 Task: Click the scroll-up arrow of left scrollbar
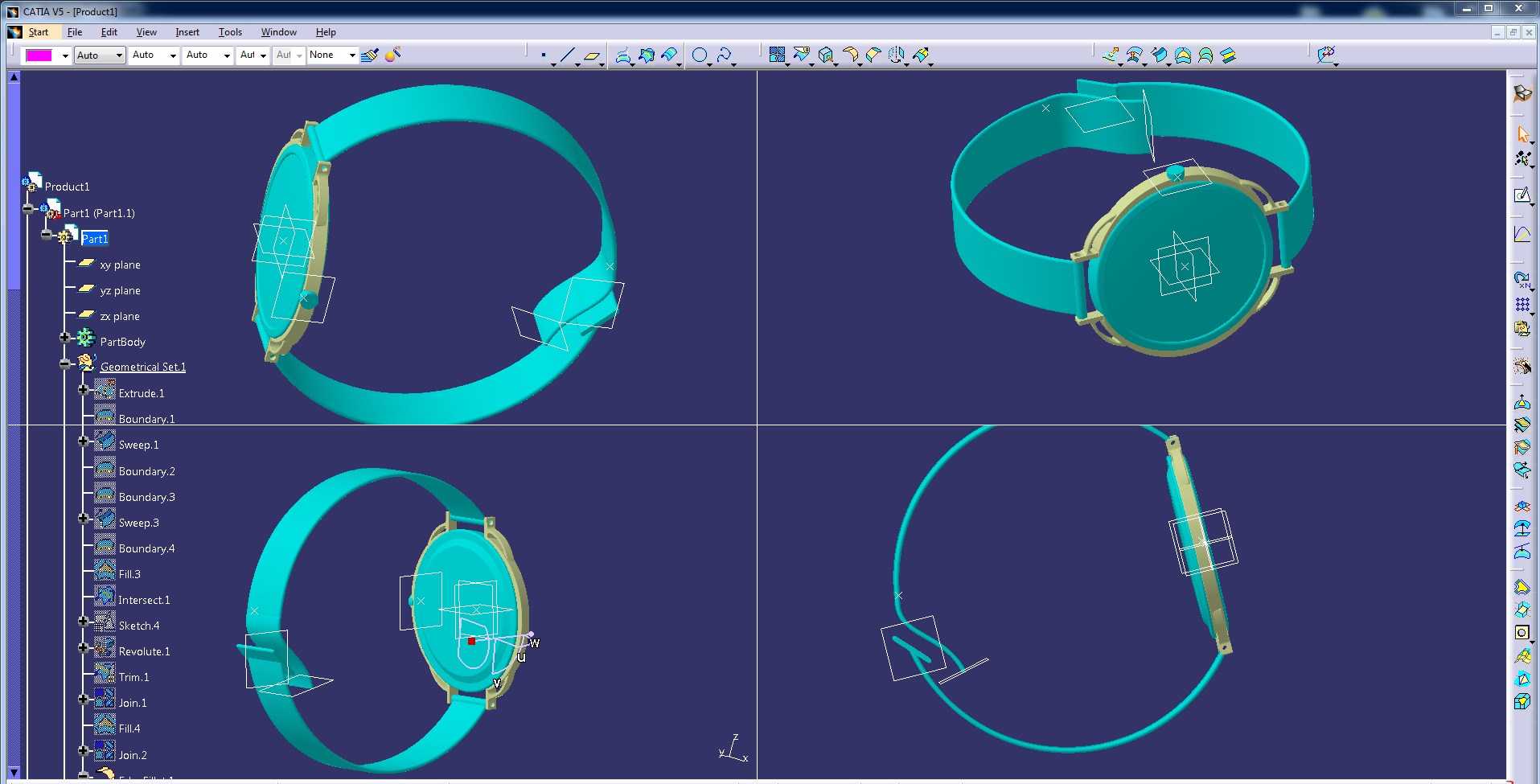(14, 77)
